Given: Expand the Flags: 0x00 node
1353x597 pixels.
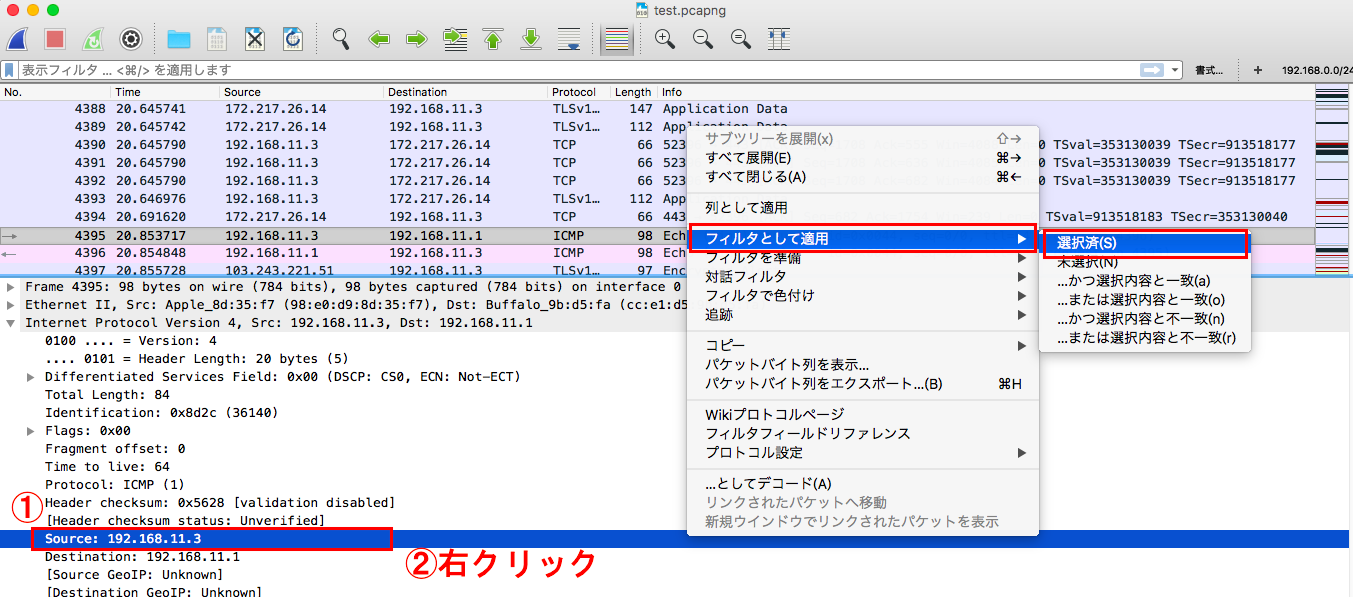Looking at the screenshot, I should [31, 431].
